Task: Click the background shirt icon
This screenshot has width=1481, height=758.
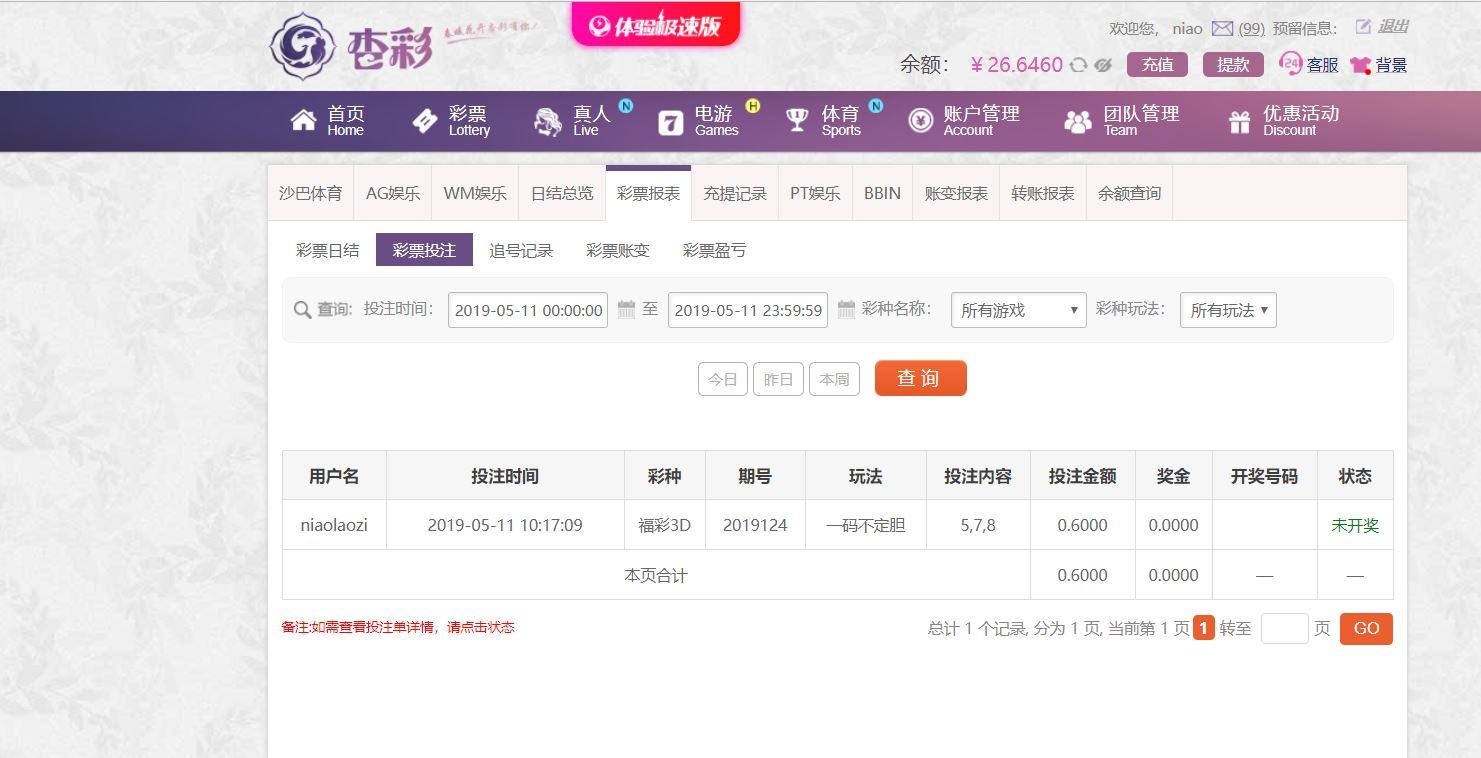Action: (1360, 65)
